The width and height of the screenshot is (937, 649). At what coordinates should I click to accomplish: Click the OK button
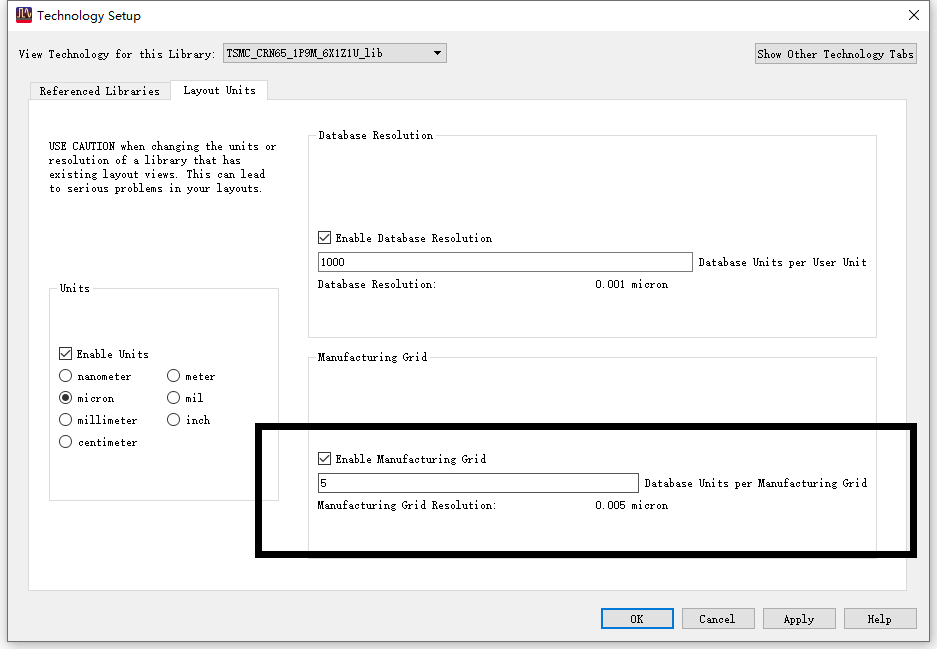pos(637,619)
